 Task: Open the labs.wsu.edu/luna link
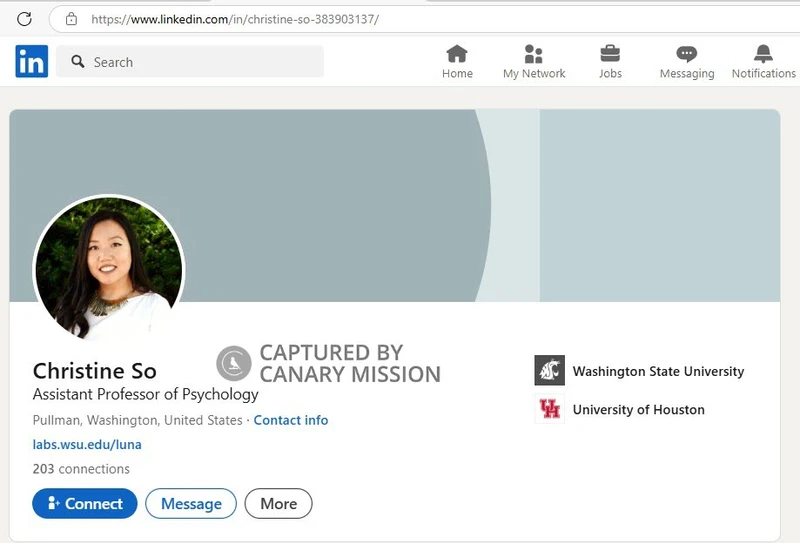(x=87, y=445)
